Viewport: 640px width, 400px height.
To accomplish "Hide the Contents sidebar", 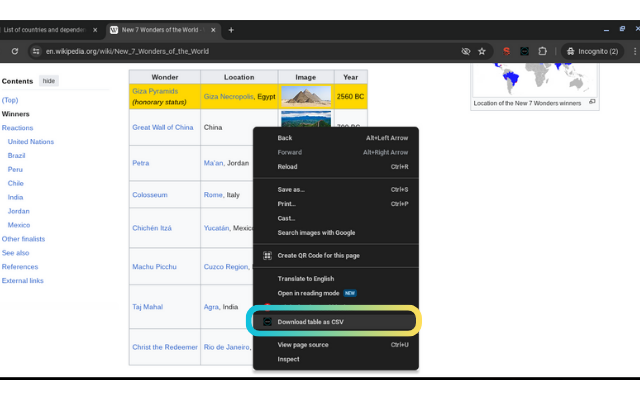I will pos(49,81).
